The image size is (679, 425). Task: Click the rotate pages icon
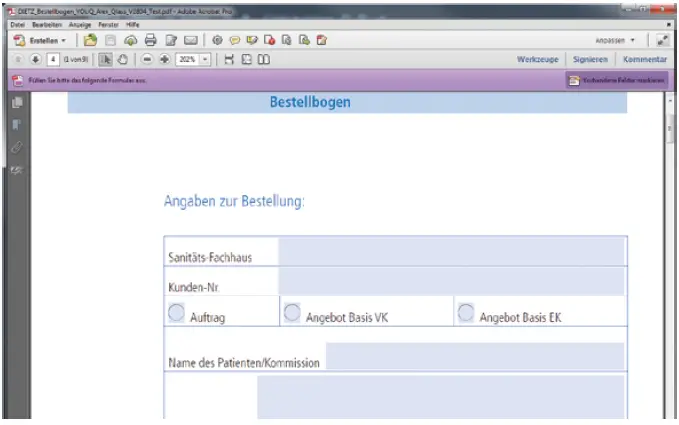pos(287,40)
